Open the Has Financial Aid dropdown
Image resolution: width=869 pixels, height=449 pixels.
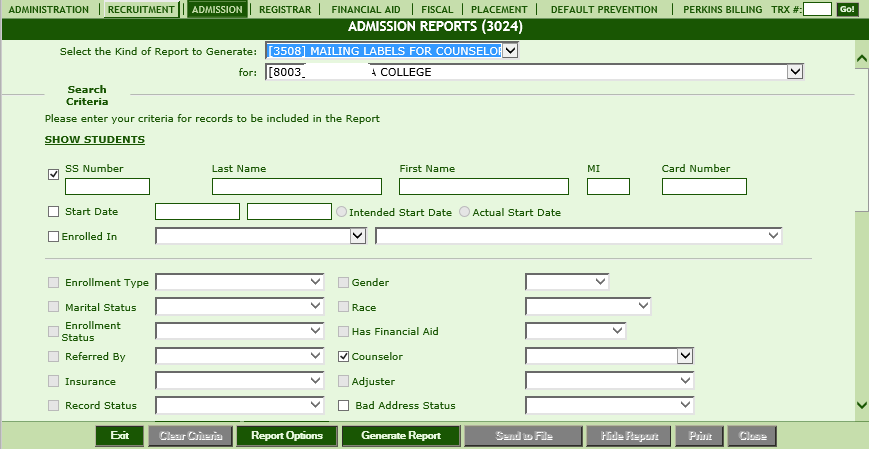point(575,331)
